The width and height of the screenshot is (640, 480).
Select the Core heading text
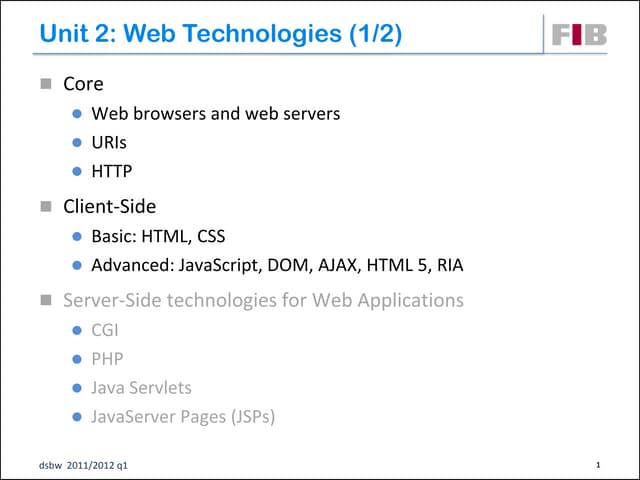[83, 85]
